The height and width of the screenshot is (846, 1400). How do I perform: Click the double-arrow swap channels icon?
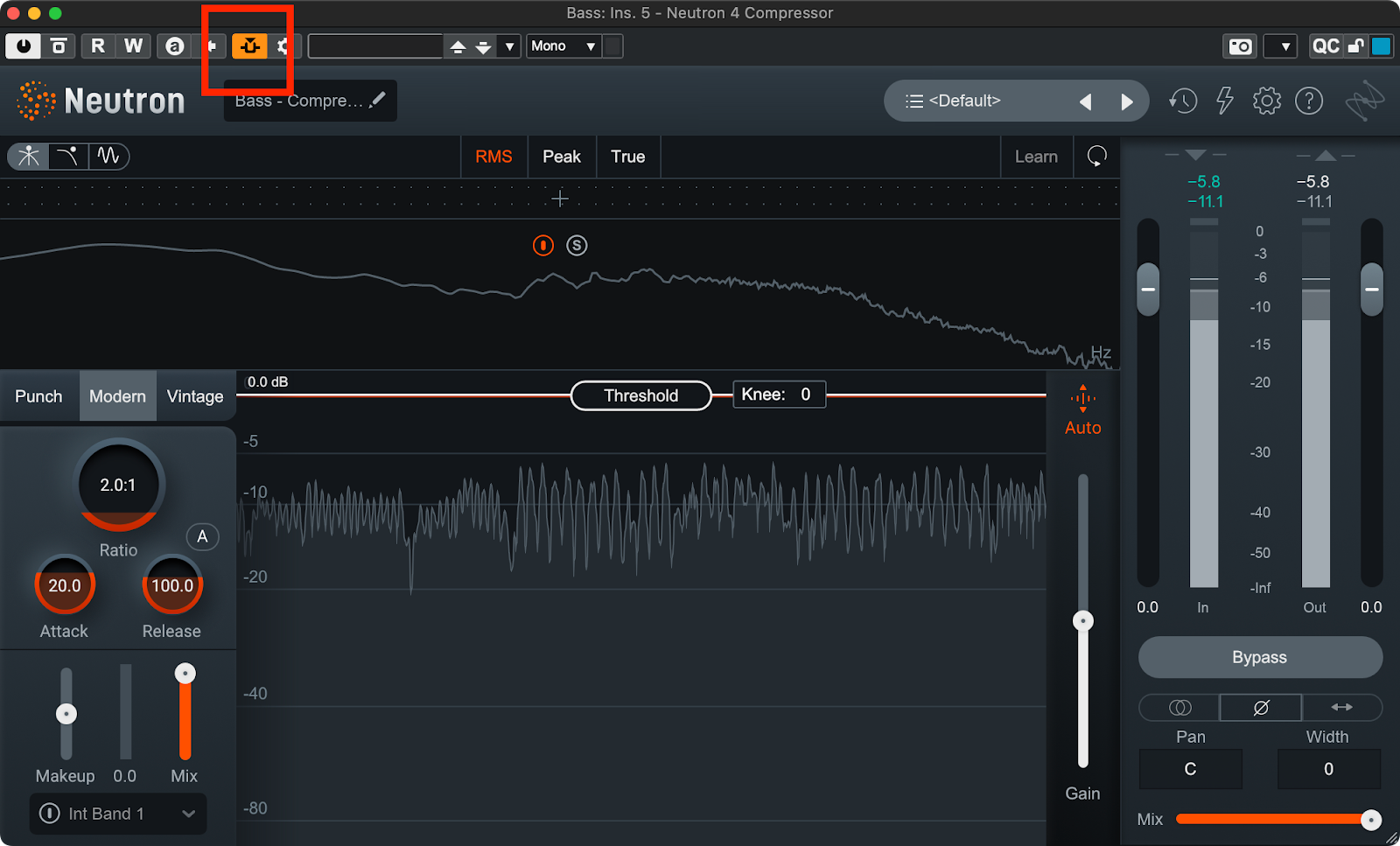pyautogui.click(x=1342, y=707)
